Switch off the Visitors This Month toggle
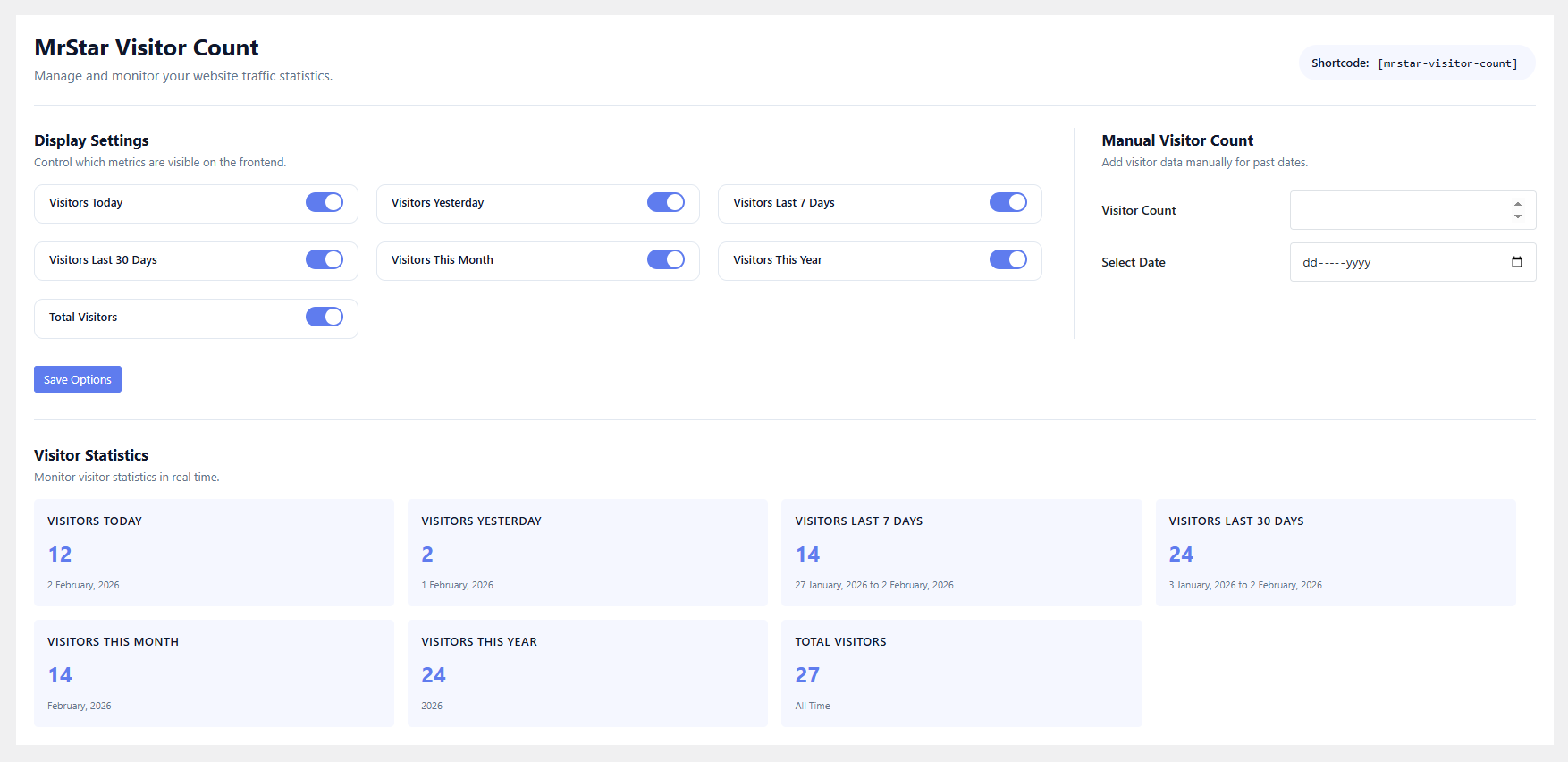1568x762 pixels. click(x=665, y=259)
